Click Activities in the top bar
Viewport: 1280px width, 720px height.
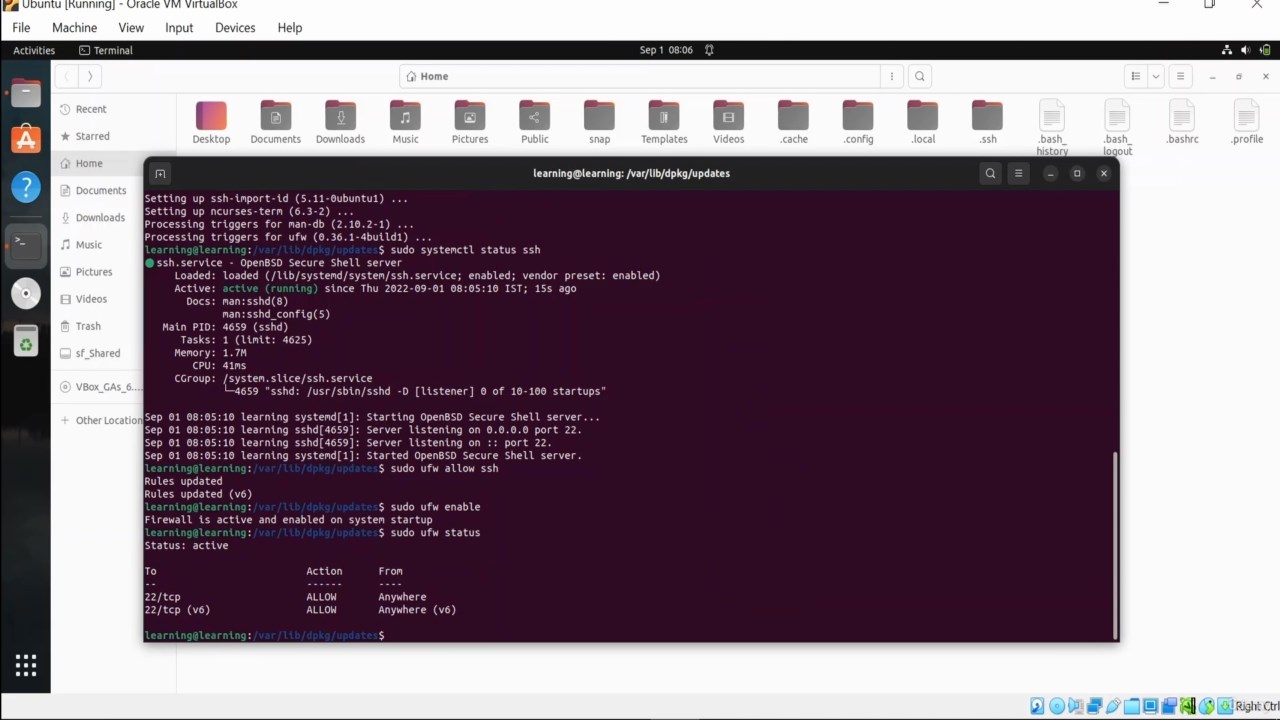[34, 50]
